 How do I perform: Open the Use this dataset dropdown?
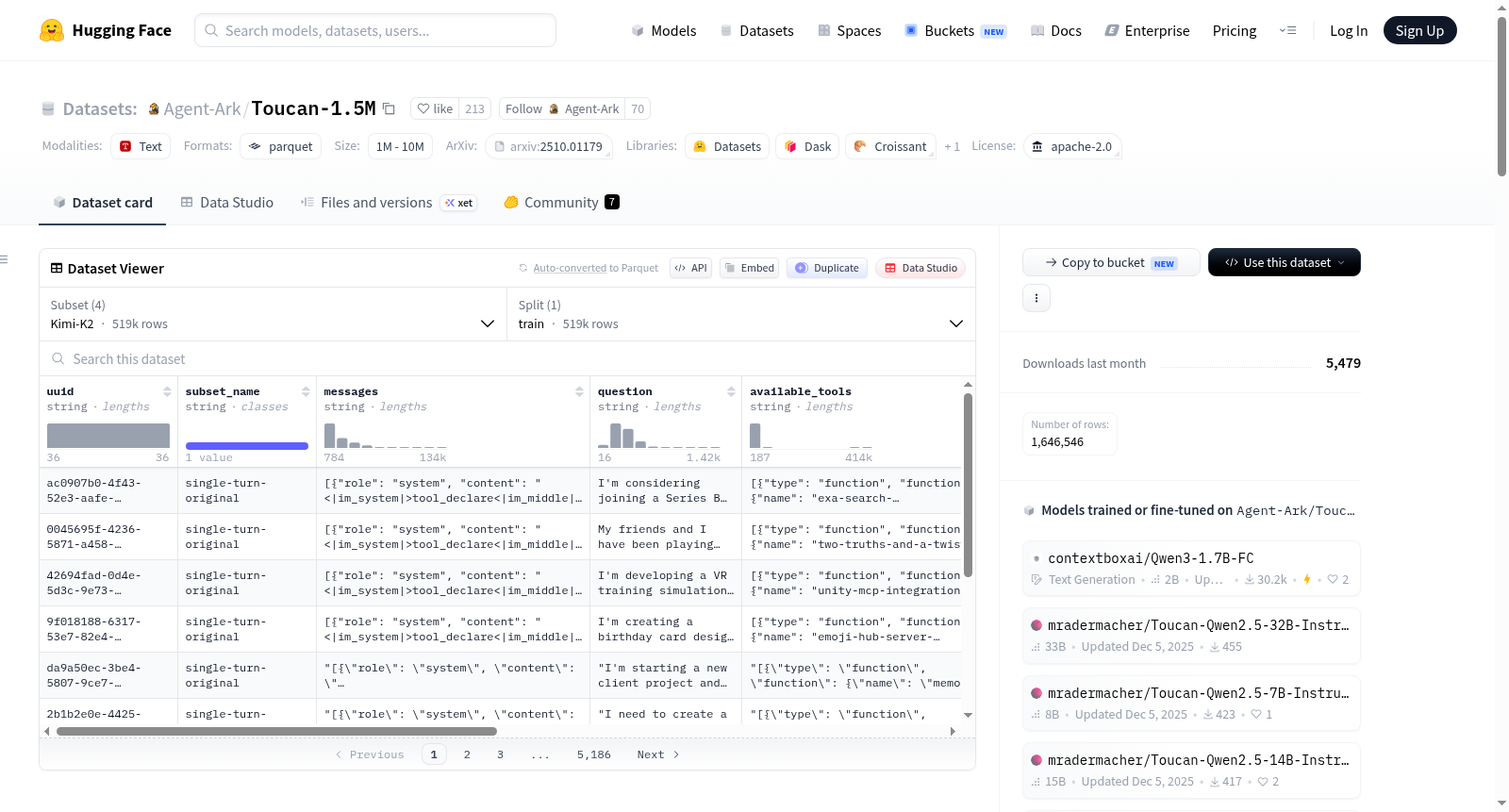click(x=1284, y=262)
